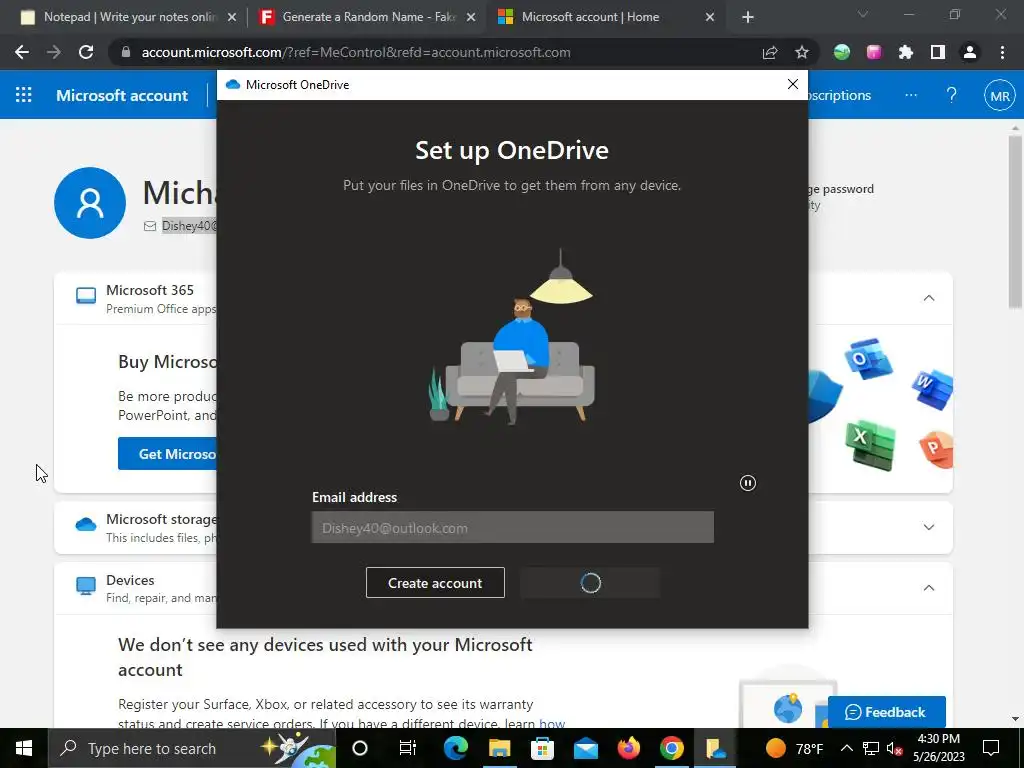
Task: Click the Word app icon on the right
Action: (x=933, y=389)
